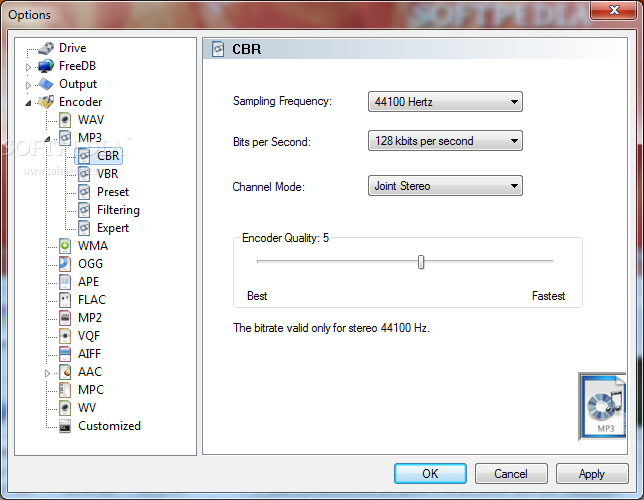Select the FLAC encoder label
The image size is (644, 500).
[92, 300]
